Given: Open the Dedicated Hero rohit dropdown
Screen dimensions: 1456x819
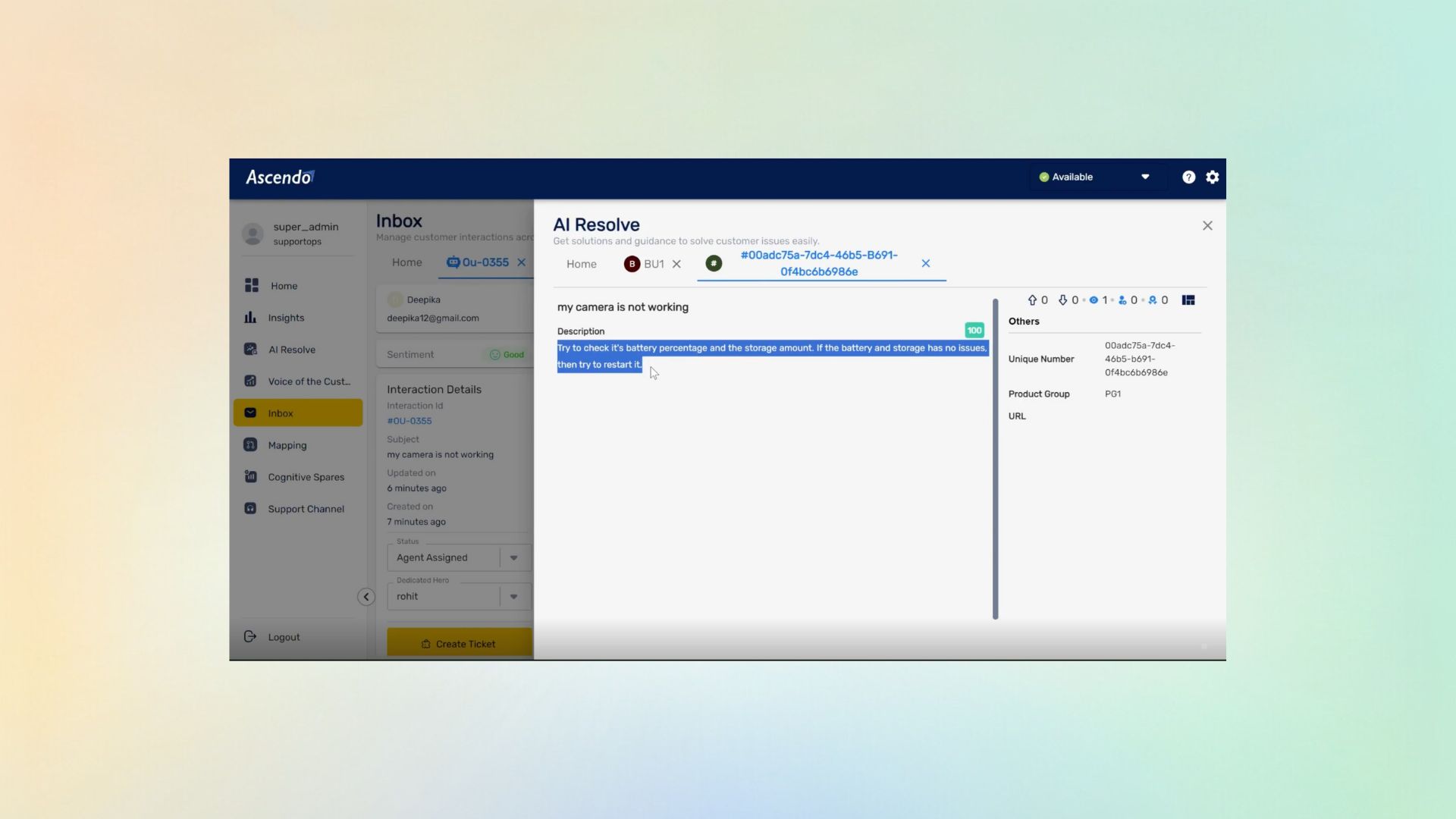Looking at the screenshot, I should point(513,596).
